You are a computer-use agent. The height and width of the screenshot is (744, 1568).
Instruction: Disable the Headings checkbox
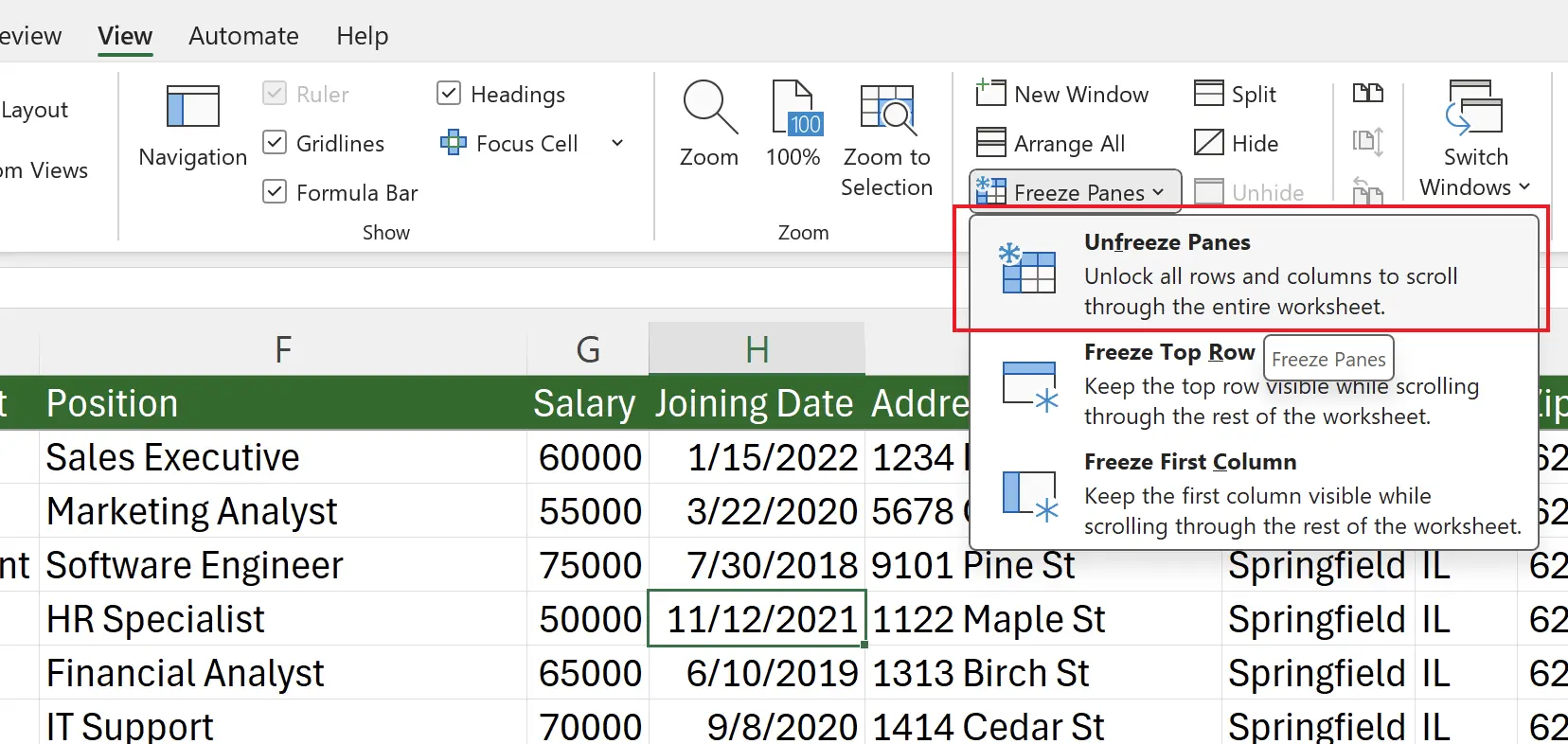pyautogui.click(x=449, y=94)
